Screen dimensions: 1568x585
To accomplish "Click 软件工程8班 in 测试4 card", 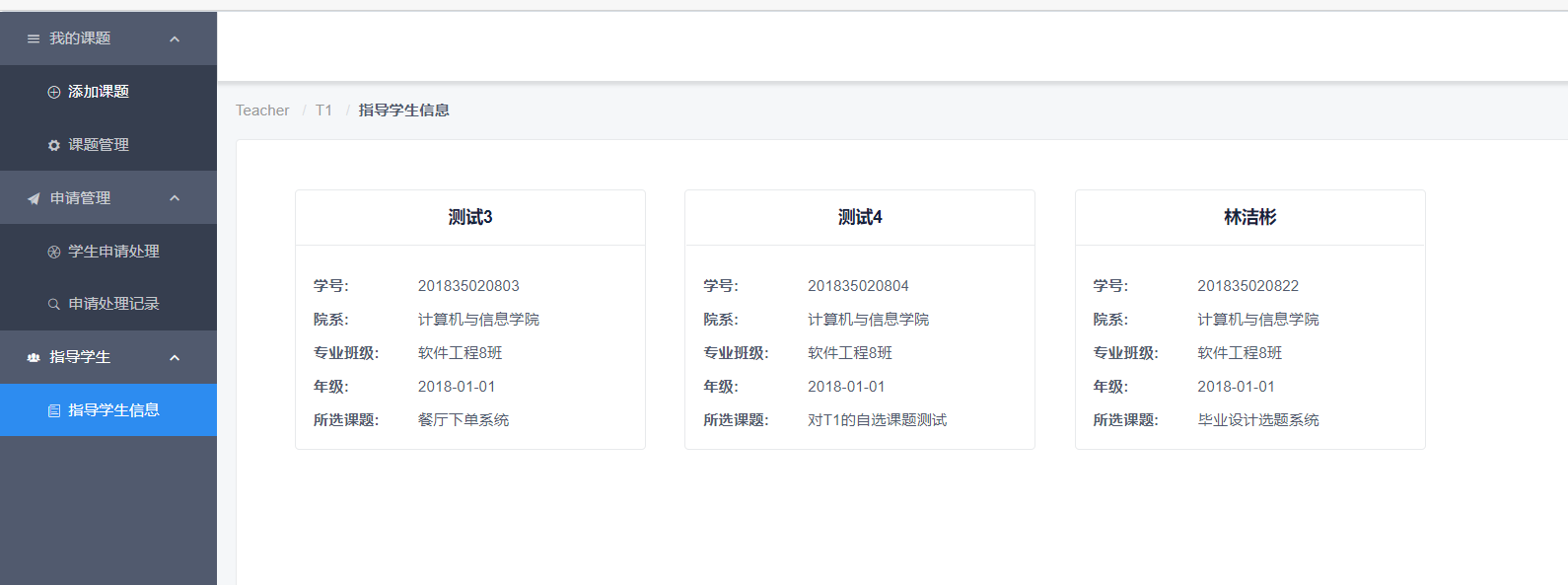I will coord(849,353).
